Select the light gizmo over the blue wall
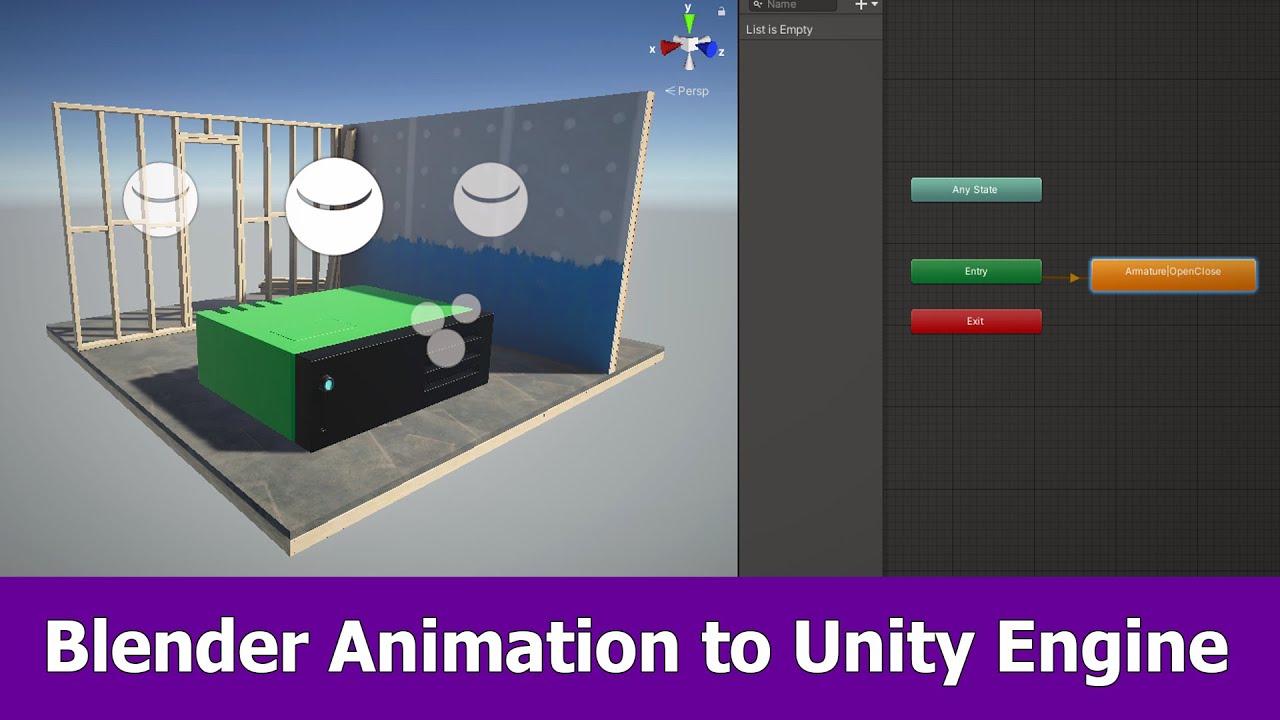This screenshot has width=1280, height=720. [x=490, y=200]
